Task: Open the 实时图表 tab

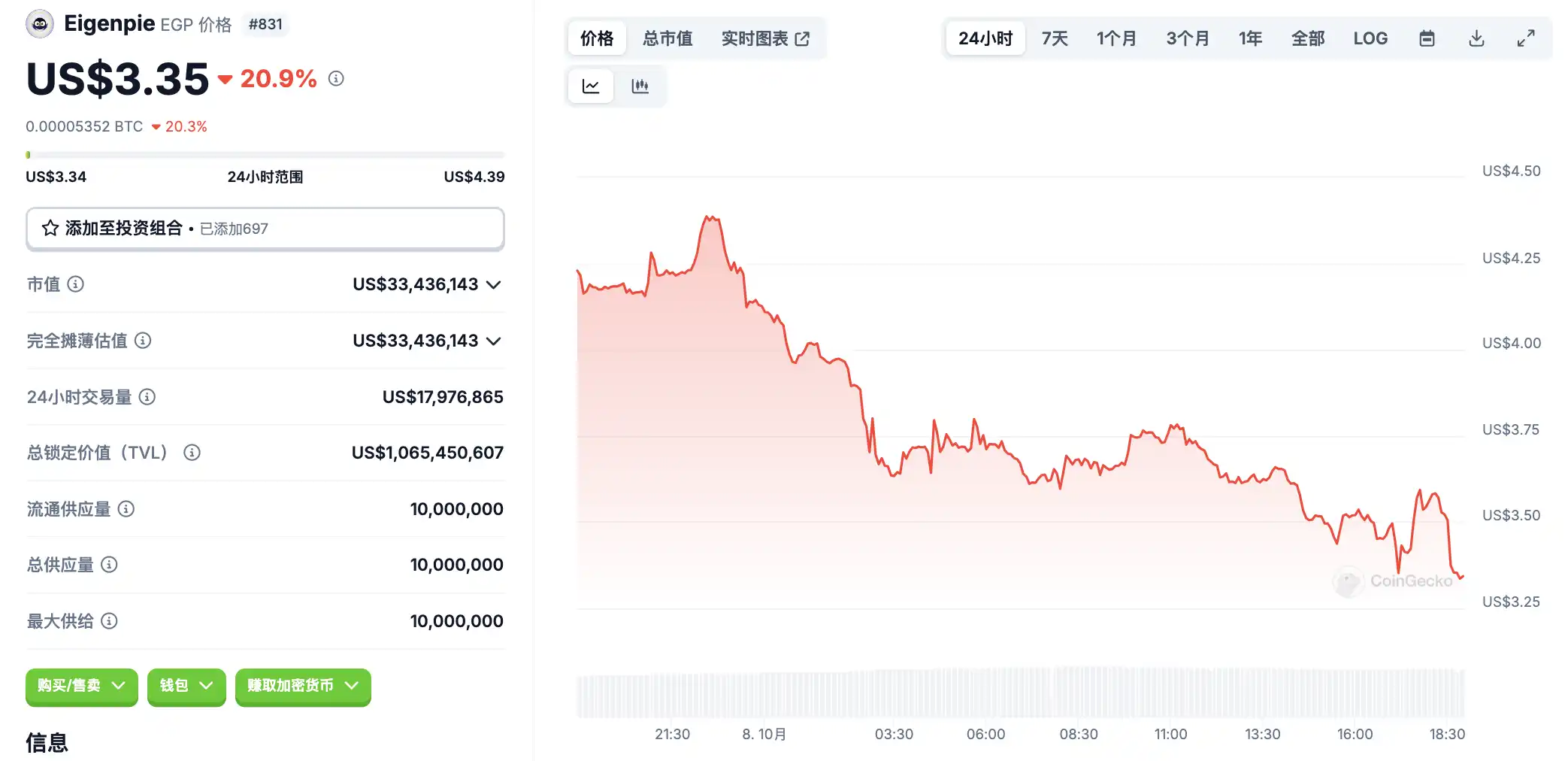Action: point(765,38)
